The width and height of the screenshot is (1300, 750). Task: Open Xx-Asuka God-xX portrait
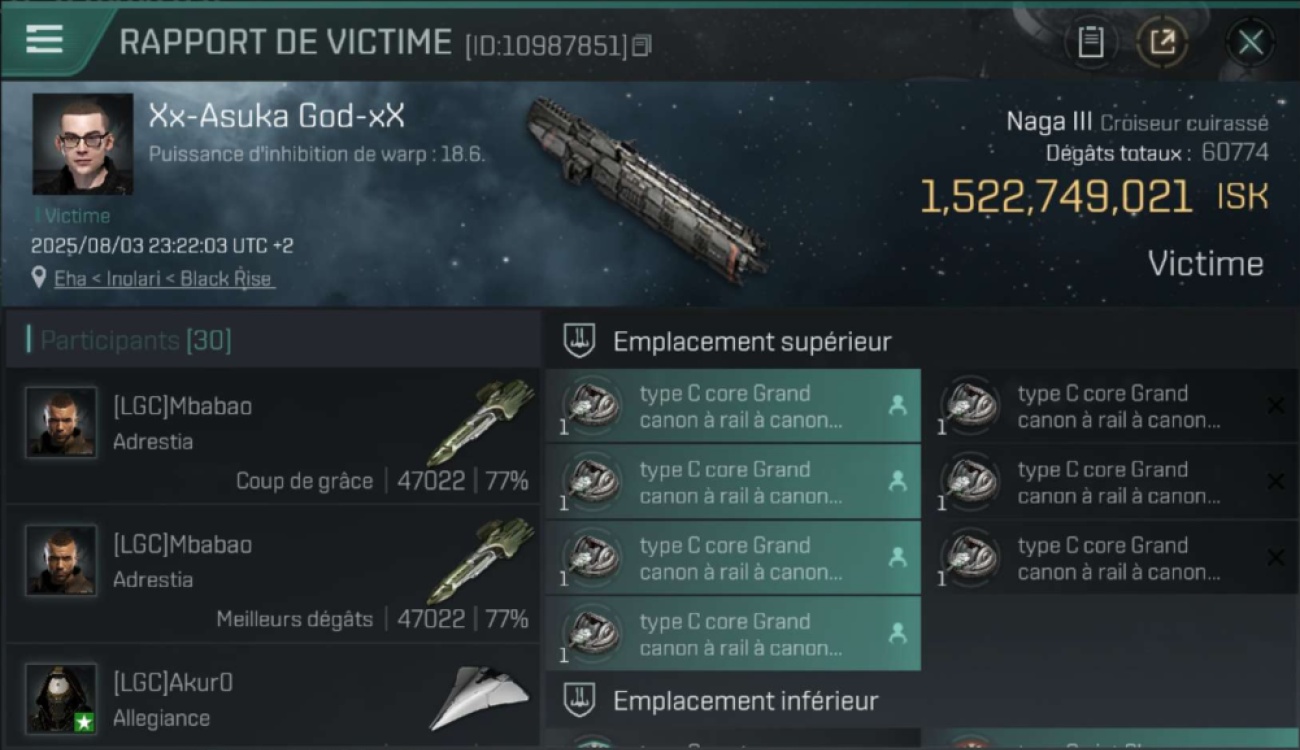tap(83, 144)
